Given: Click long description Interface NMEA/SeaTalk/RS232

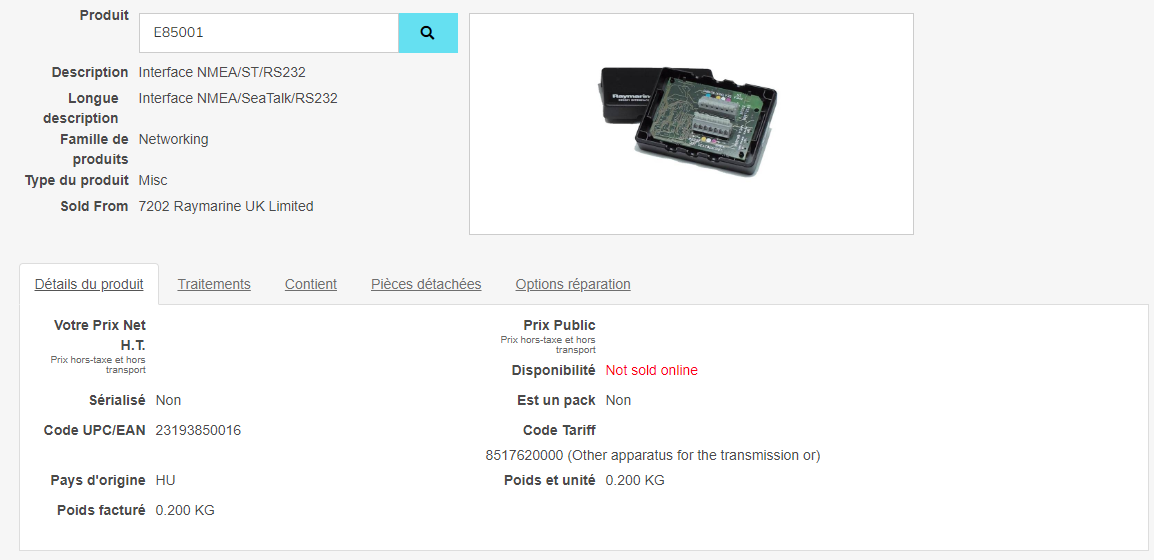Looking at the screenshot, I should click(x=238, y=98).
